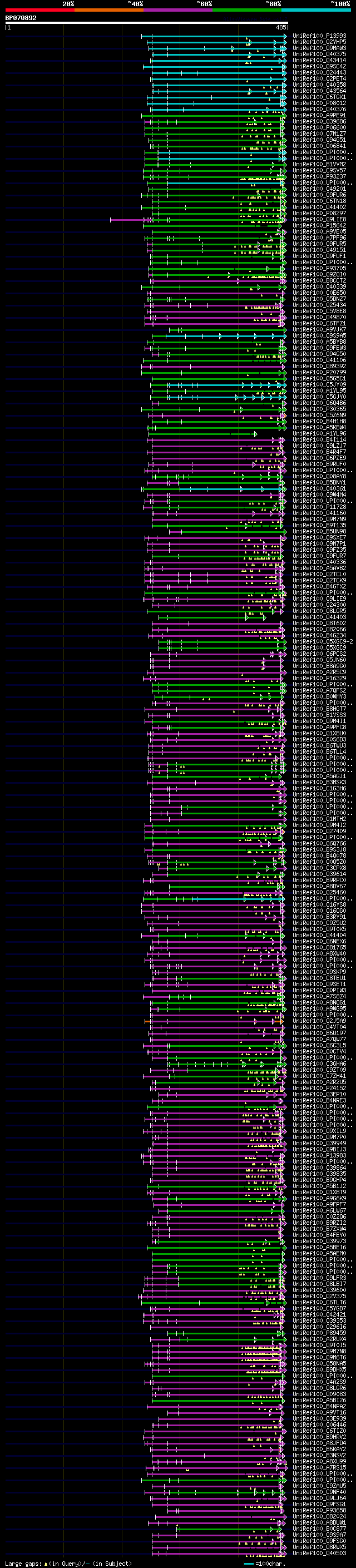The height and width of the screenshot is (1568, 356).
Task: Click the cyan alignment bar for Q9S9A5
Action: [x=225, y=336]
